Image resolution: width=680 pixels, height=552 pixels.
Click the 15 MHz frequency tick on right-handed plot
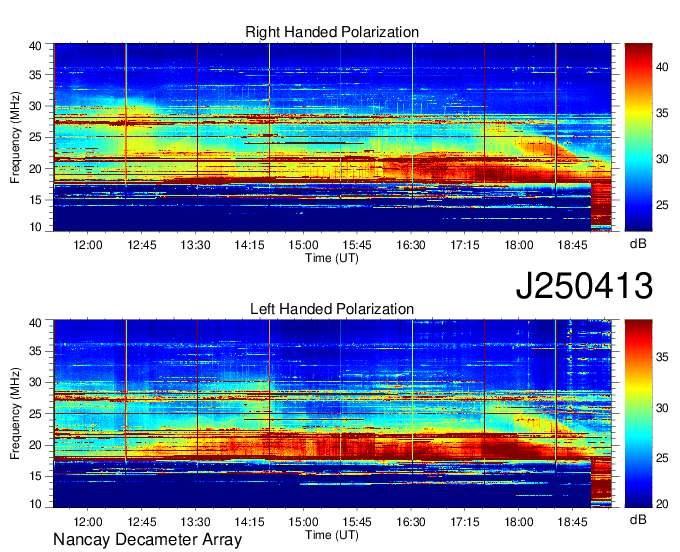[36, 200]
